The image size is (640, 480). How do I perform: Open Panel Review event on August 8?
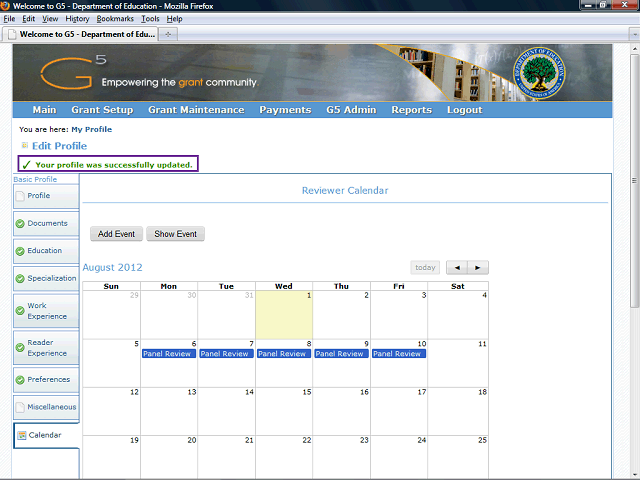point(284,354)
